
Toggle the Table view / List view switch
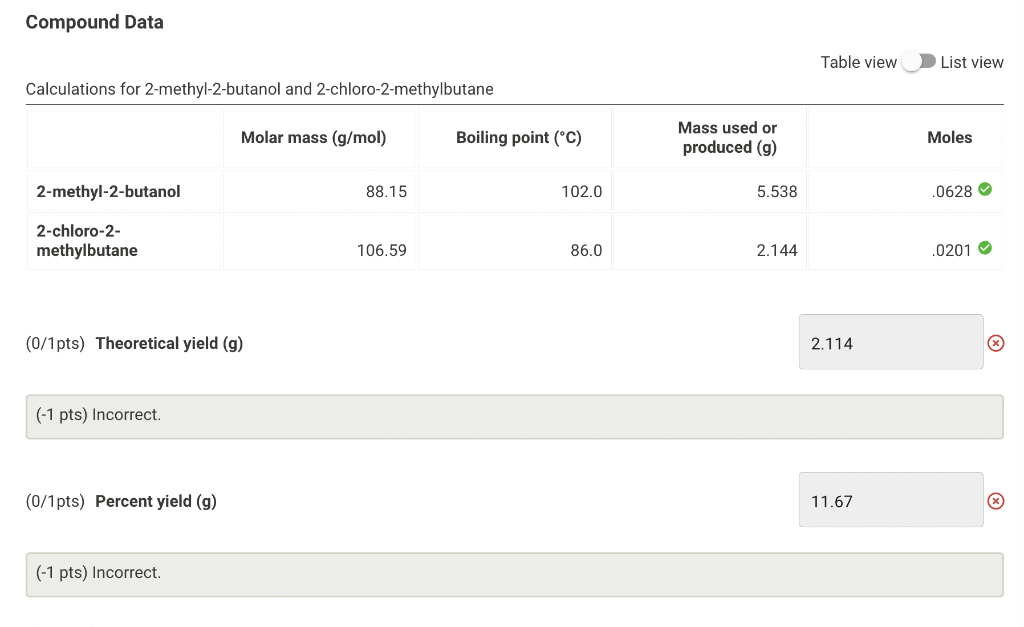[x=917, y=61]
